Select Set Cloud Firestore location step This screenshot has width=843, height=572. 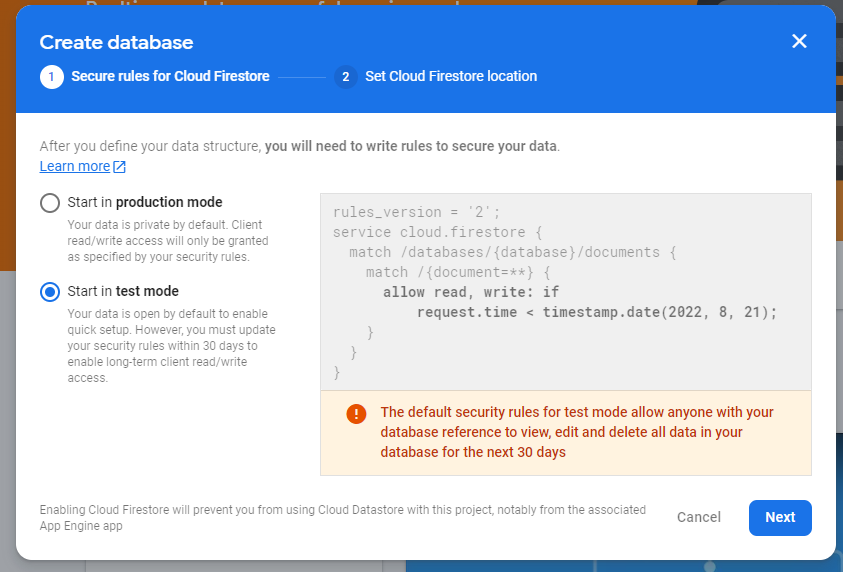pos(451,76)
